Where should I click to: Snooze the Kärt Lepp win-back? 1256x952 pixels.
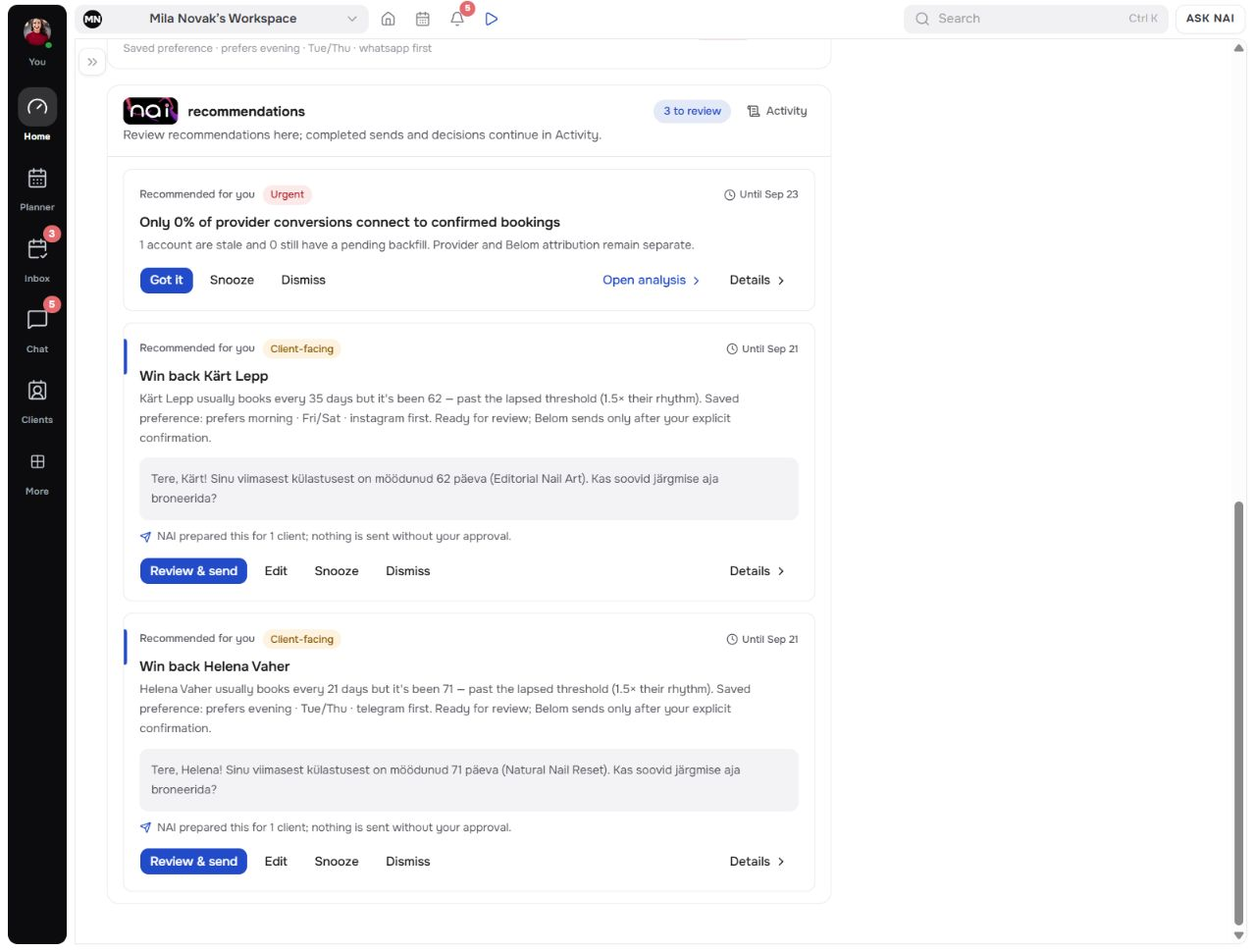337,571
